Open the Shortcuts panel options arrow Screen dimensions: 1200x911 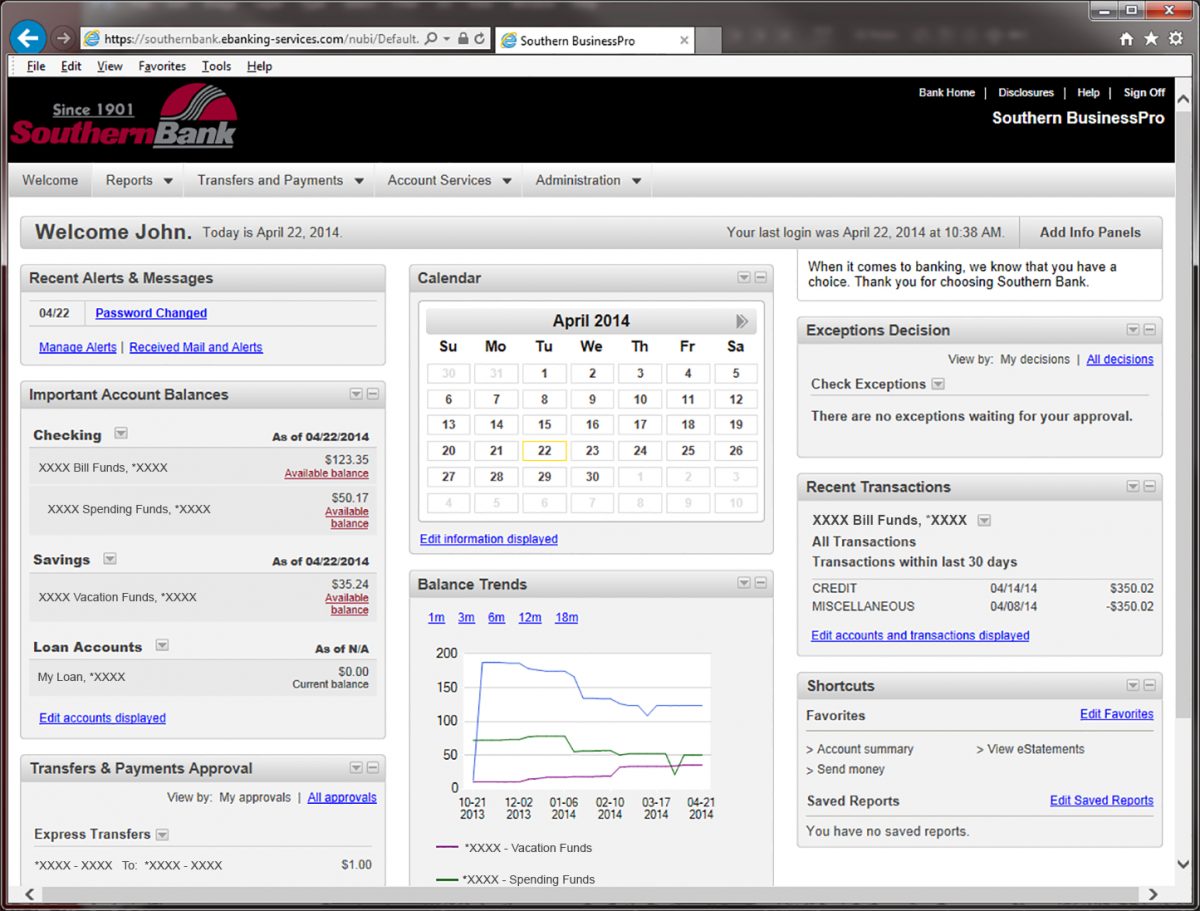point(1133,685)
